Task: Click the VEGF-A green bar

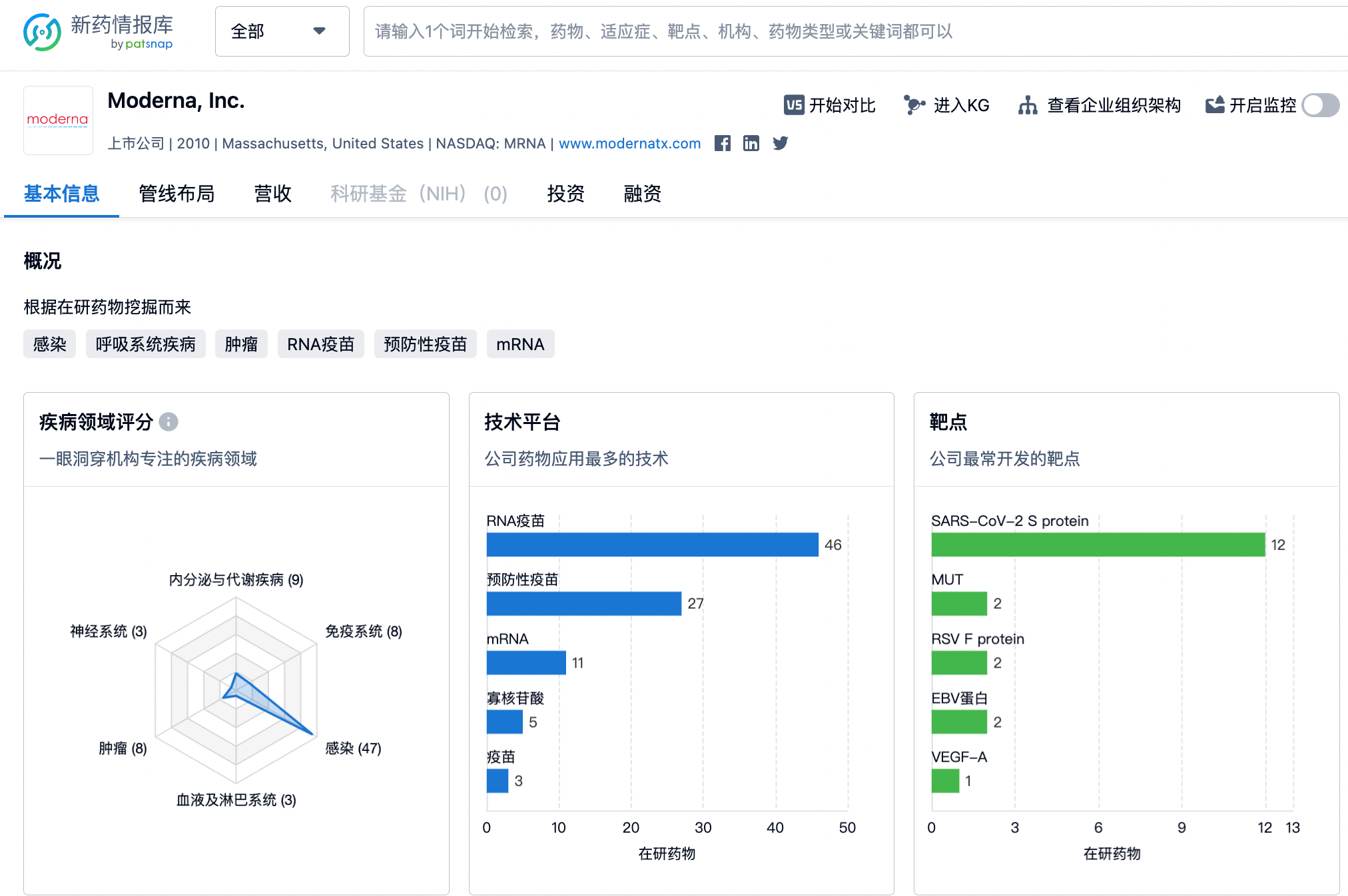Action: (x=945, y=781)
